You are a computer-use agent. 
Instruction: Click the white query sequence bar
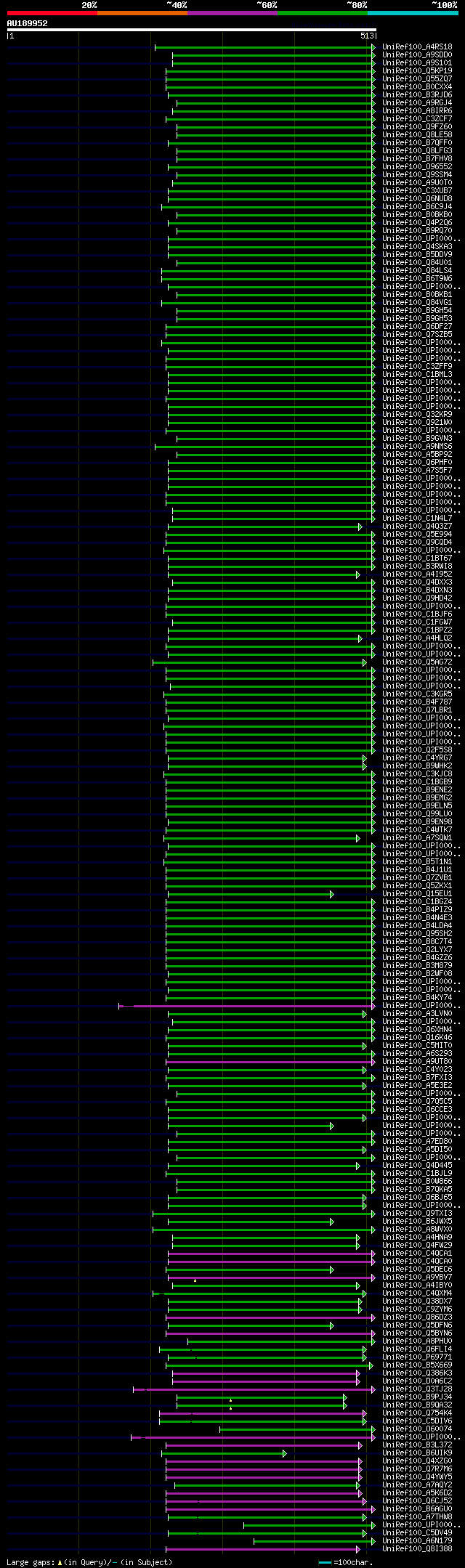(191, 30)
